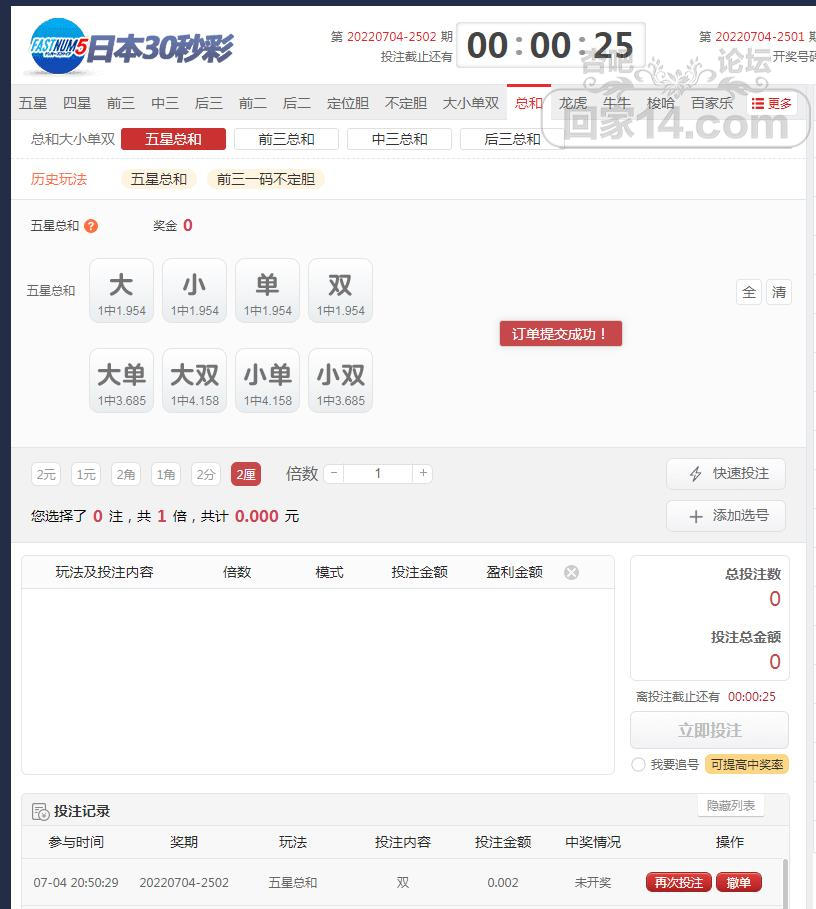Open the 大小单双 tab
This screenshot has width=816, height=909.
pos(471,103)
